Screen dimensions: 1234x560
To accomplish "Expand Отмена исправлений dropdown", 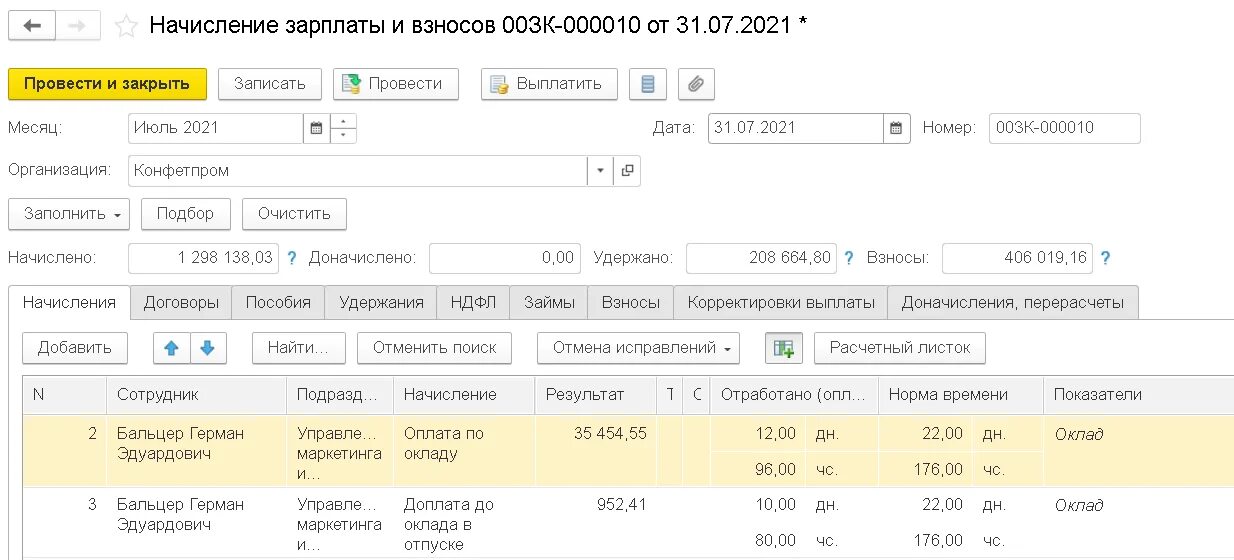I will click(638, 348).
